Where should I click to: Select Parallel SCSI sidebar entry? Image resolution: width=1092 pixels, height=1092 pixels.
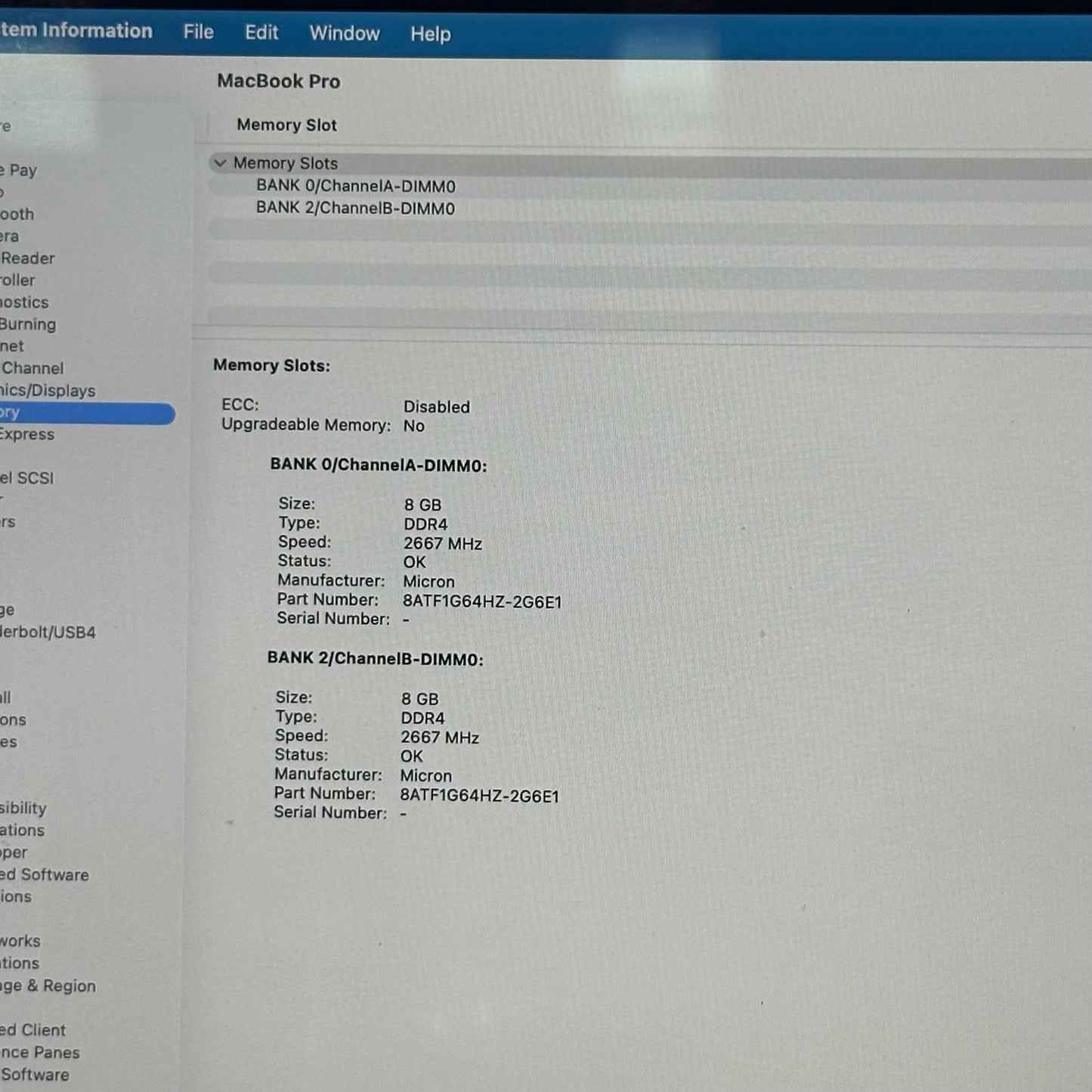pos(27,478)
